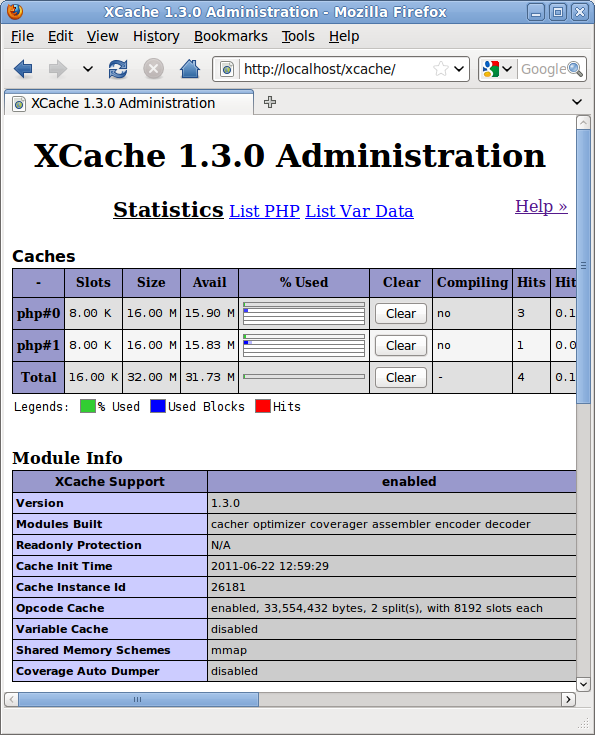
Task: Open the Edit menu
Action: tap(60, 36)
